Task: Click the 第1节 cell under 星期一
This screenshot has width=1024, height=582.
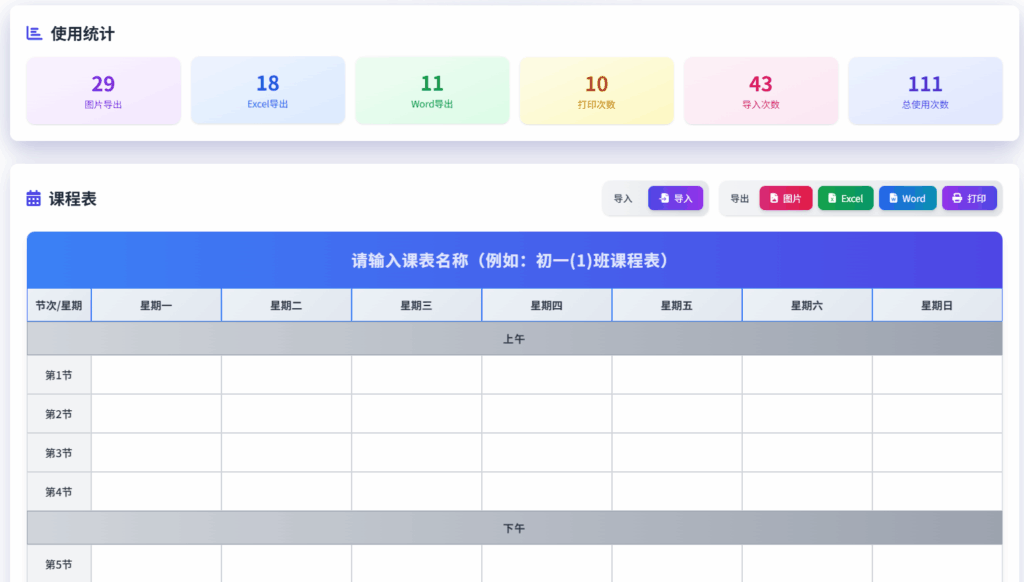Action: click(156, 375)
